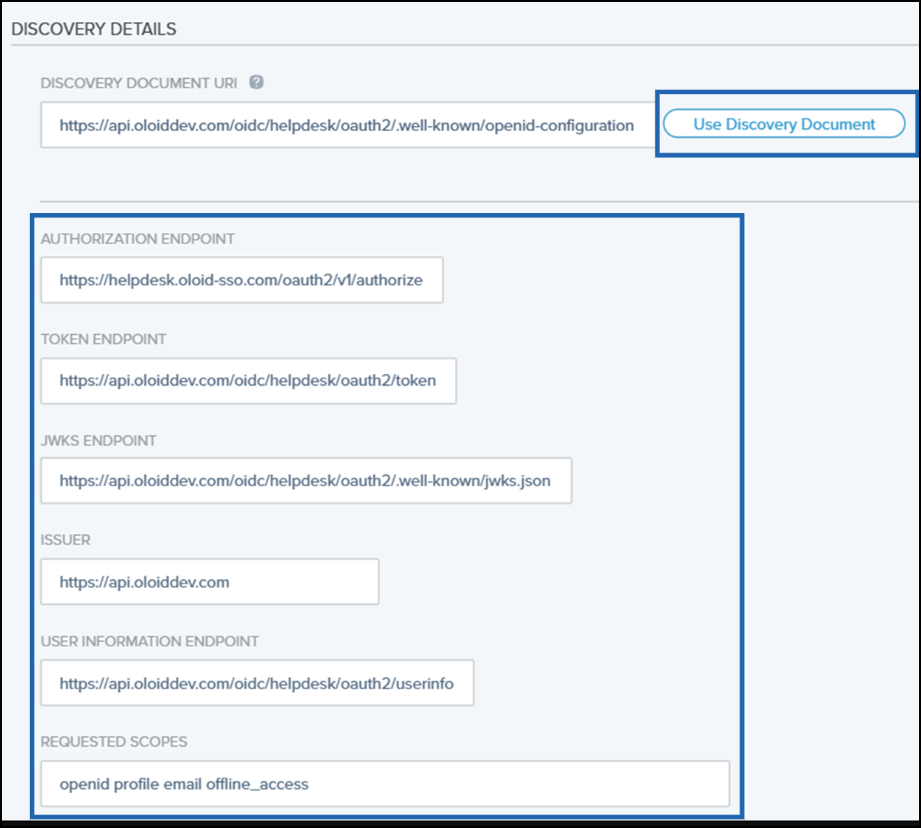Click the JWKS ENDPOINT label
921x828 pixels.
(x=99, y=441)
